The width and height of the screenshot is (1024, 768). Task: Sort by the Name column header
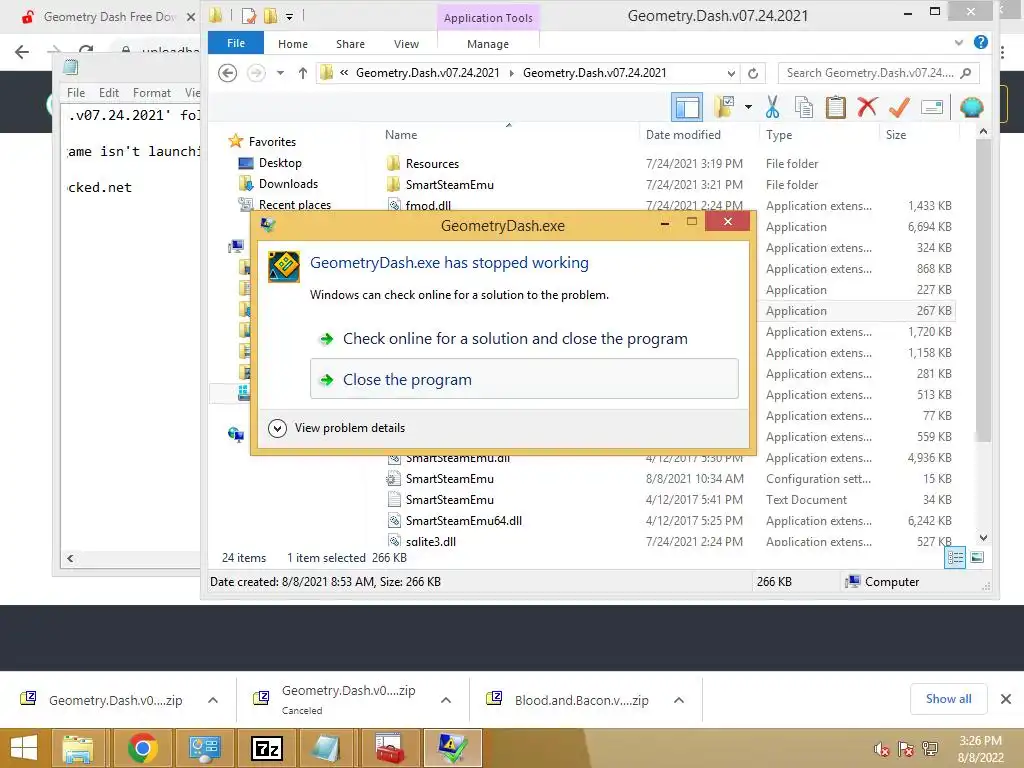pyautogui.click(x=401, y=135)
